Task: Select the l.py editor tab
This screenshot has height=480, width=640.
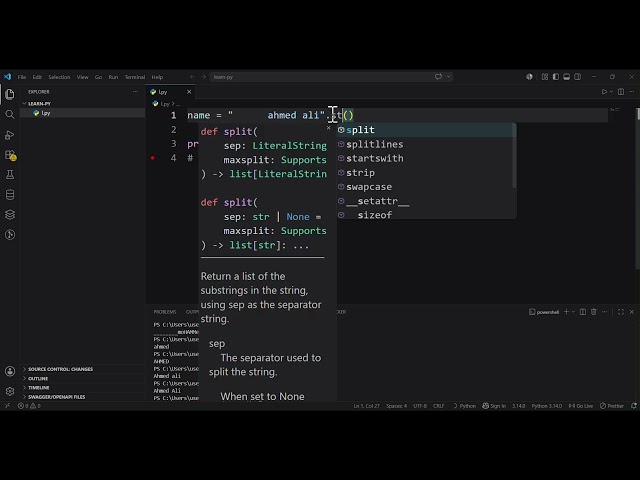Action: [x=171, y=92]
